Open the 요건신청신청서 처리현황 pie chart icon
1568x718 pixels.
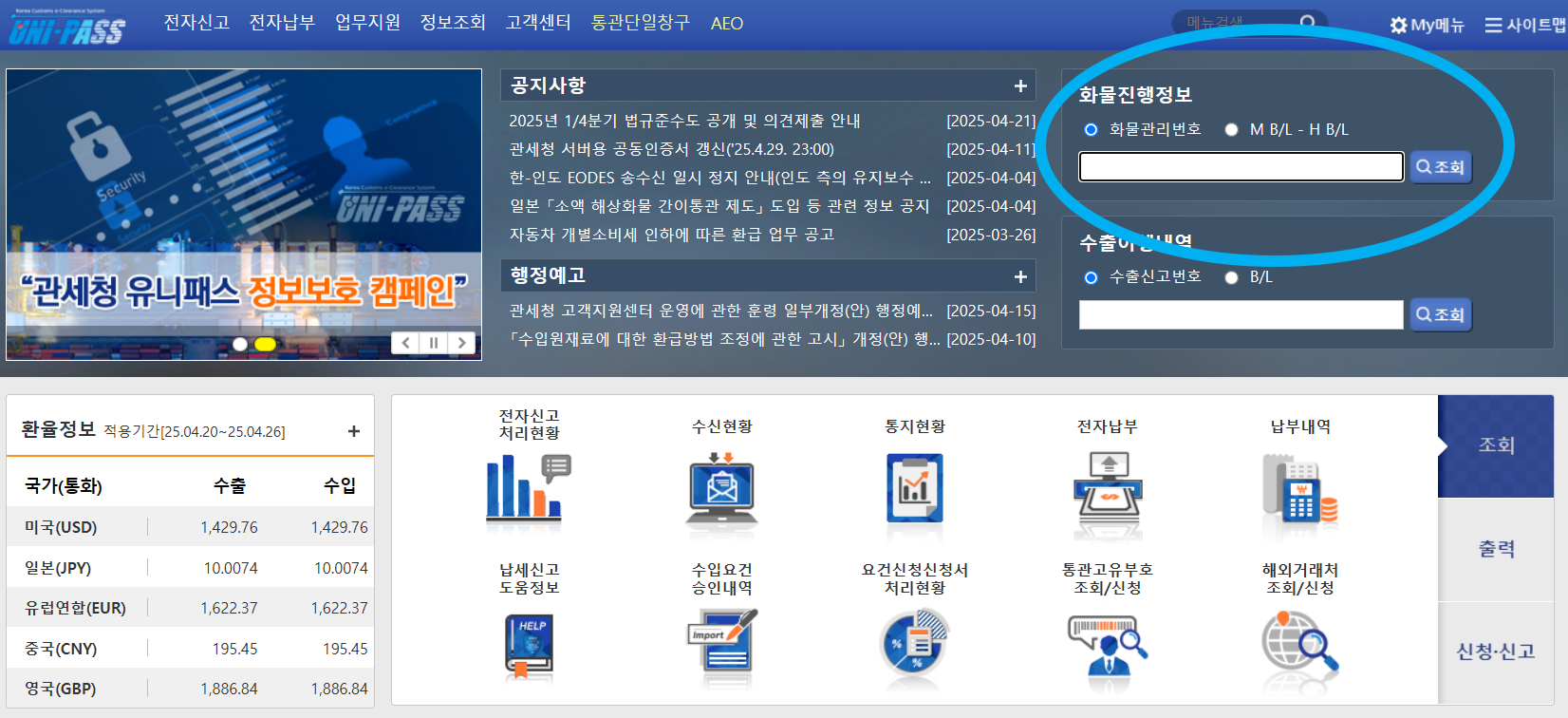[914, 642]
